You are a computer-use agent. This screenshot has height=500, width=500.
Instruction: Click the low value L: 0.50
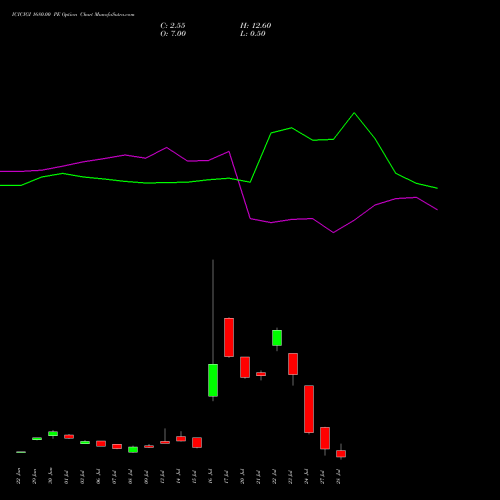pyautogui.click(x=253, y=34)
